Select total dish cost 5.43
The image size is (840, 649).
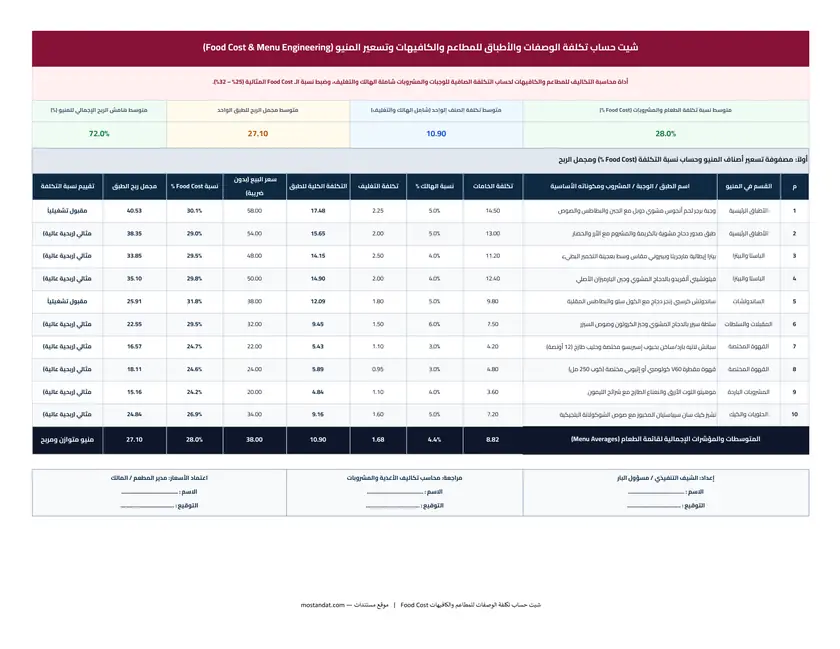pyautogui.click(x=318, y=347)
